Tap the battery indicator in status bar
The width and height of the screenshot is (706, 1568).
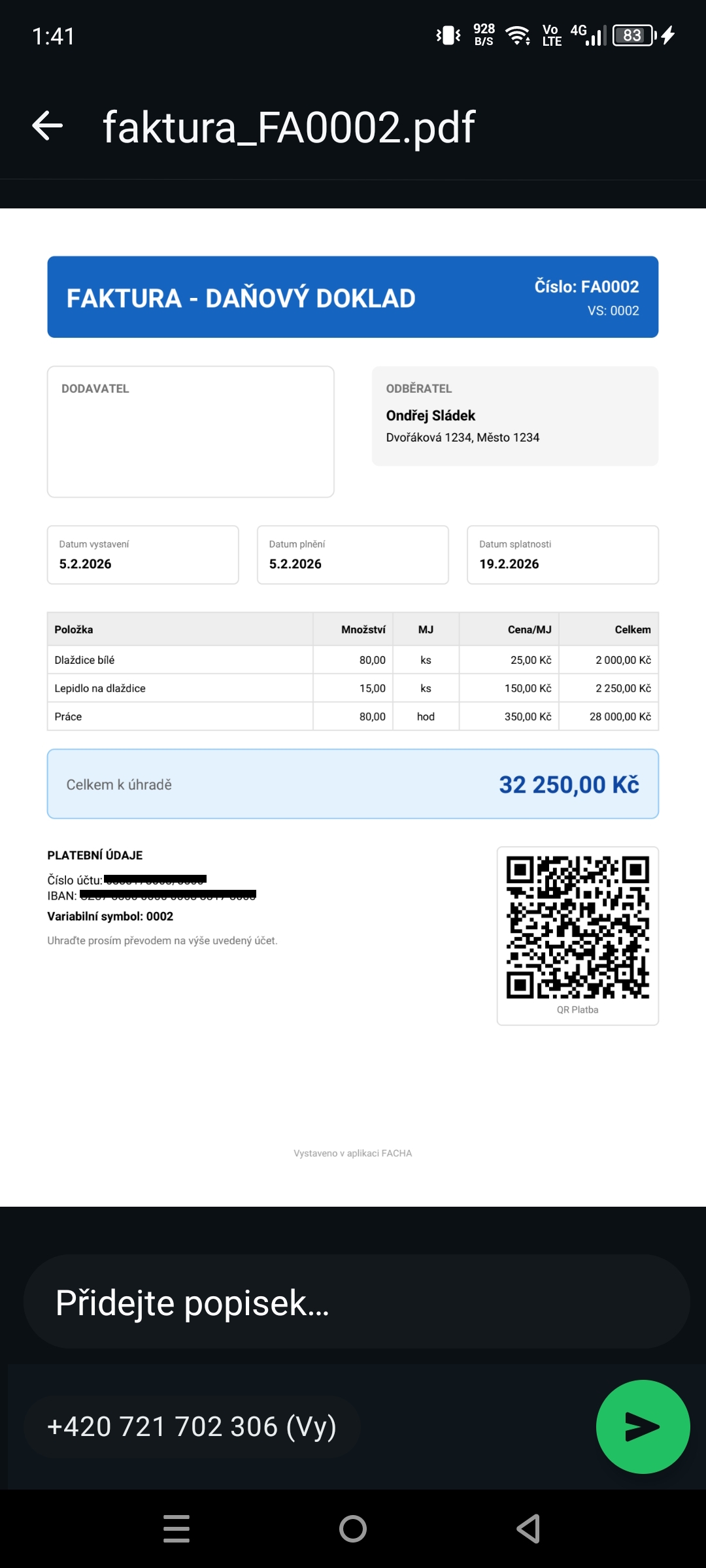coord(633,35)
